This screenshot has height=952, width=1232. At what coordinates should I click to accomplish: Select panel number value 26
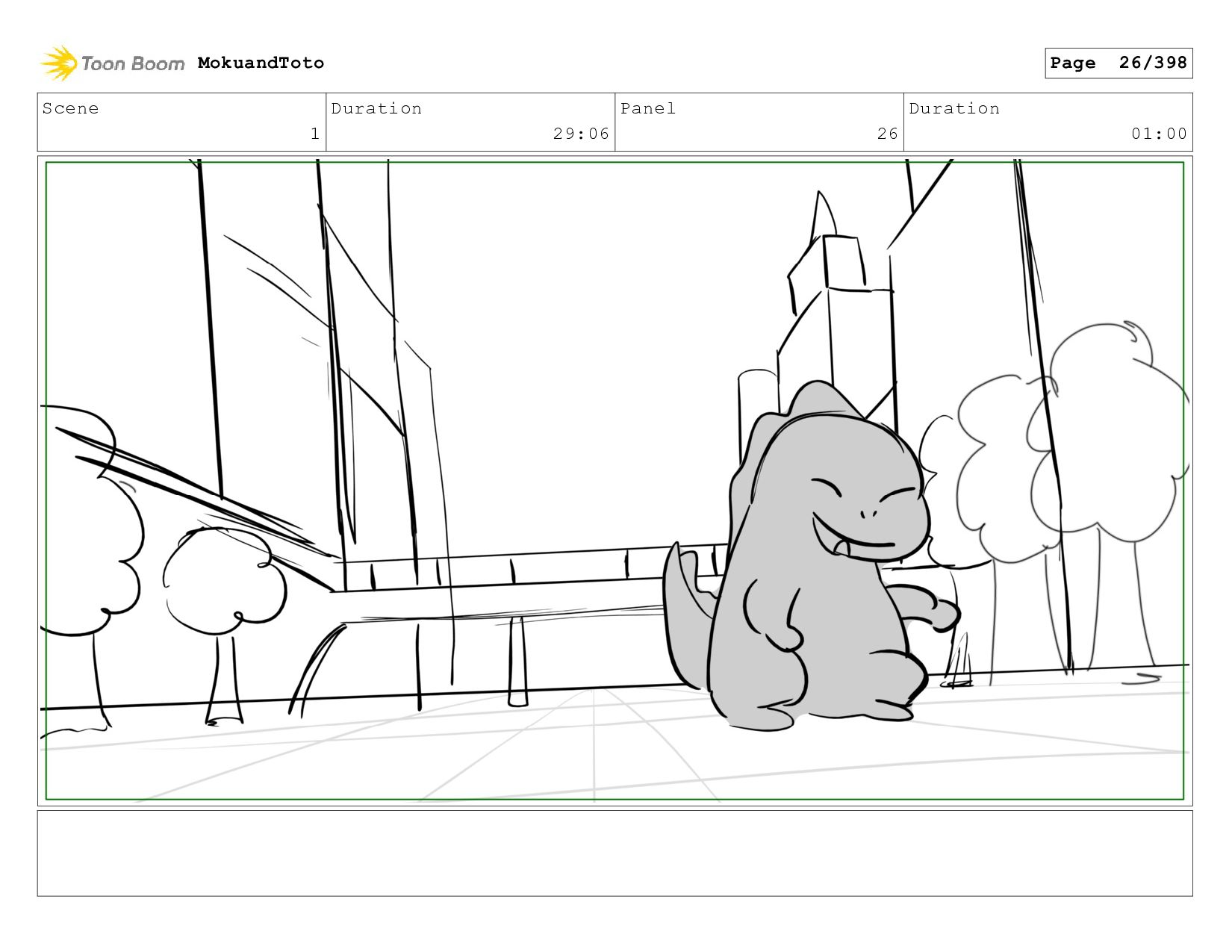tap(887, 134)
